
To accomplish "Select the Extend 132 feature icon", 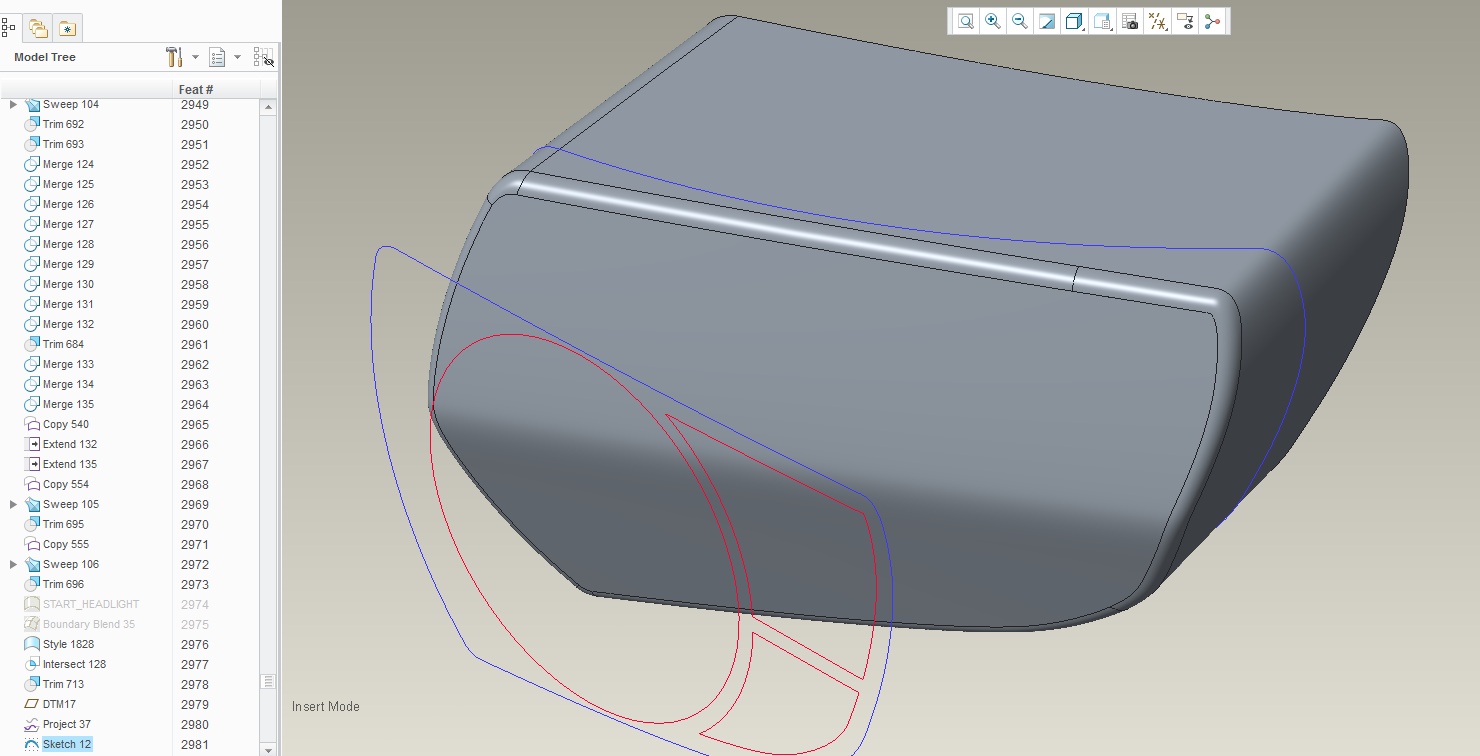I will click(x=32, y=444).
